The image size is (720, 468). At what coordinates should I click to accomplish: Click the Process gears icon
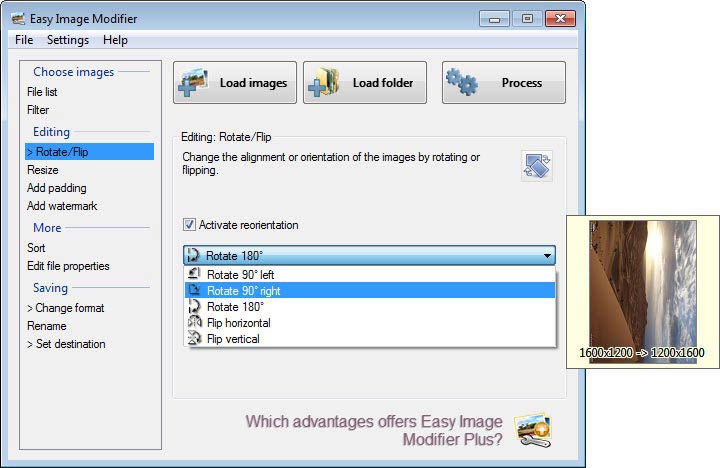coord(462,84)
